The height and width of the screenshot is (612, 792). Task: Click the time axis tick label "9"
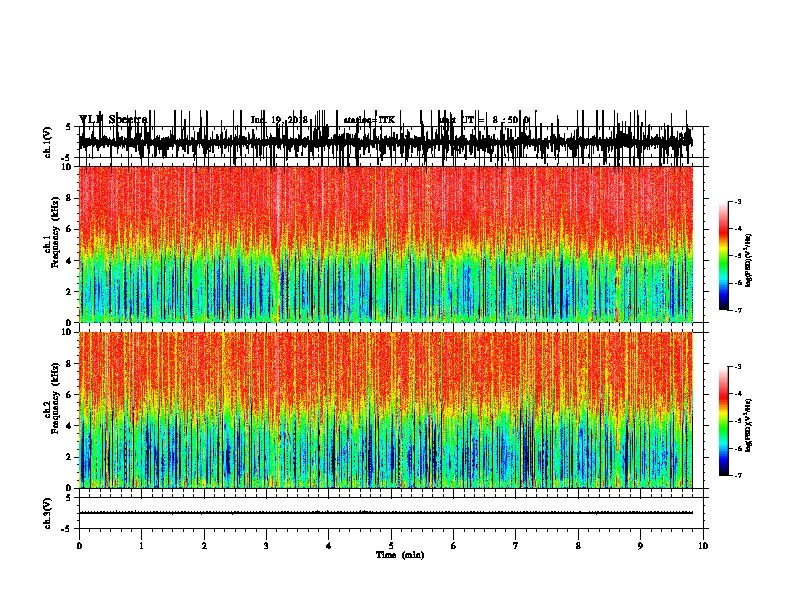coord(640,546)
